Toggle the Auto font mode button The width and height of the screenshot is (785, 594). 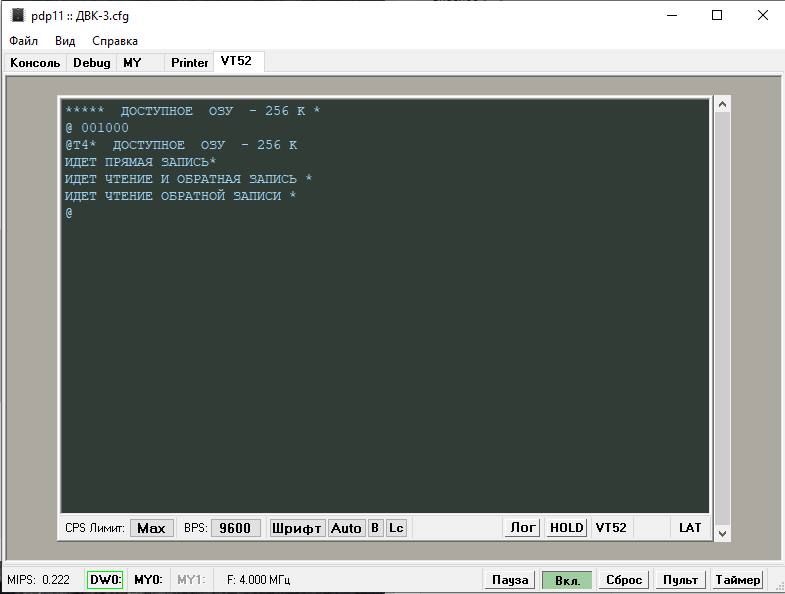346,528
